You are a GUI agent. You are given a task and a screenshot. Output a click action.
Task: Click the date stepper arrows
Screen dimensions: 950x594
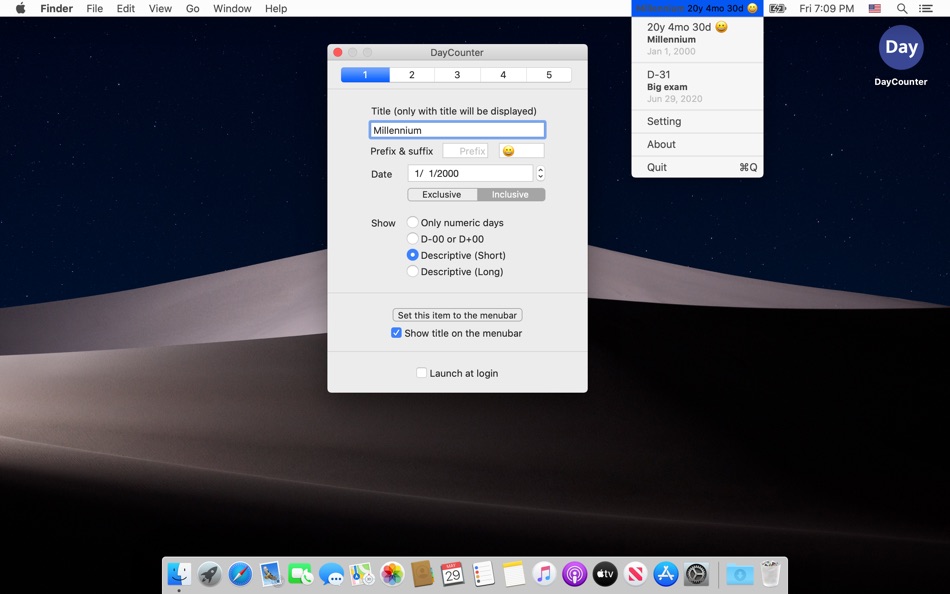point(540,173)
